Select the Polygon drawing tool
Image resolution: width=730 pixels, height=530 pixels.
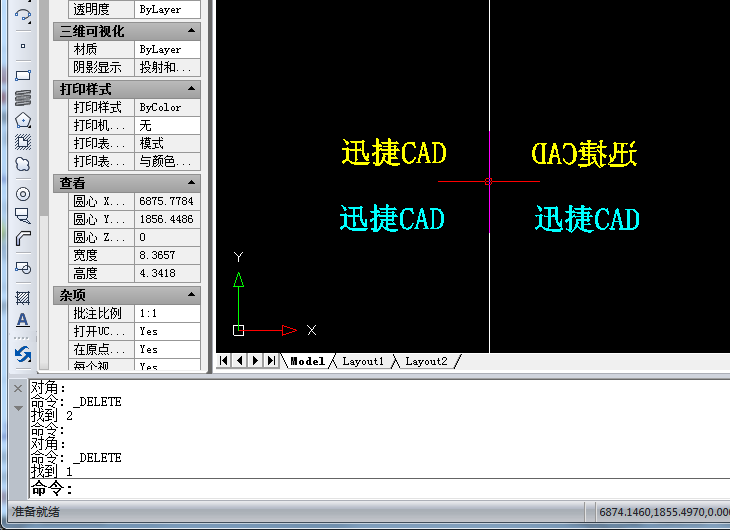pos(23,120)
